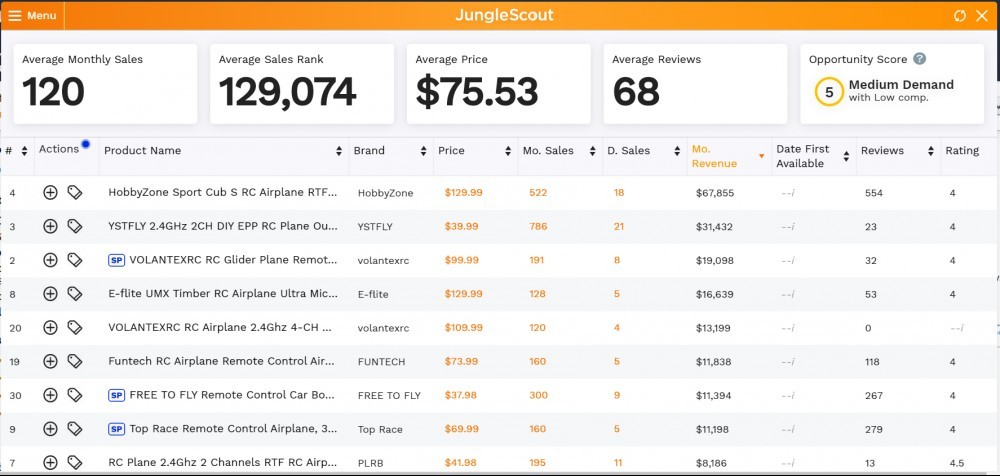Viewport: 1000px width, 476px height.
Task: Click the $75.53 Average Price value
Action: 476,91
